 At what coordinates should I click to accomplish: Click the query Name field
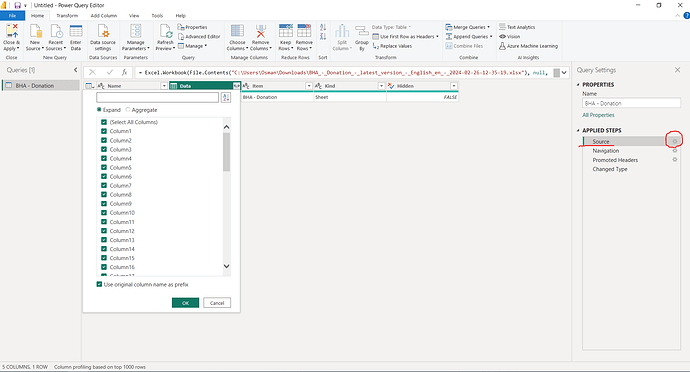[631, 103]
